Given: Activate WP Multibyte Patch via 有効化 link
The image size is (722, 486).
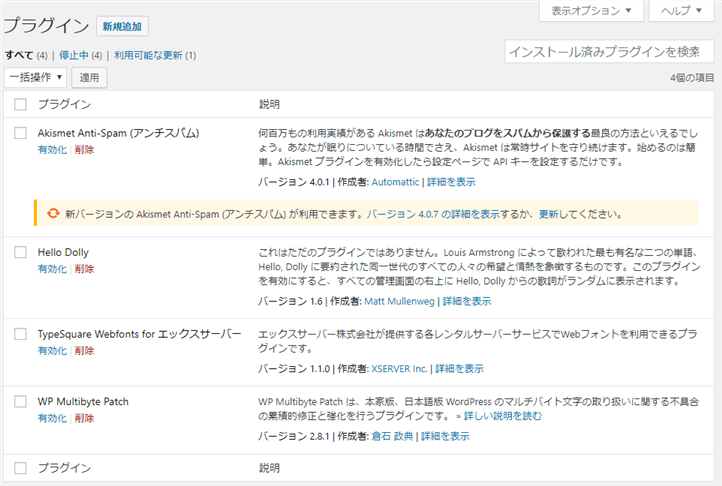Looking at the screenshot, I should (52, 418).
